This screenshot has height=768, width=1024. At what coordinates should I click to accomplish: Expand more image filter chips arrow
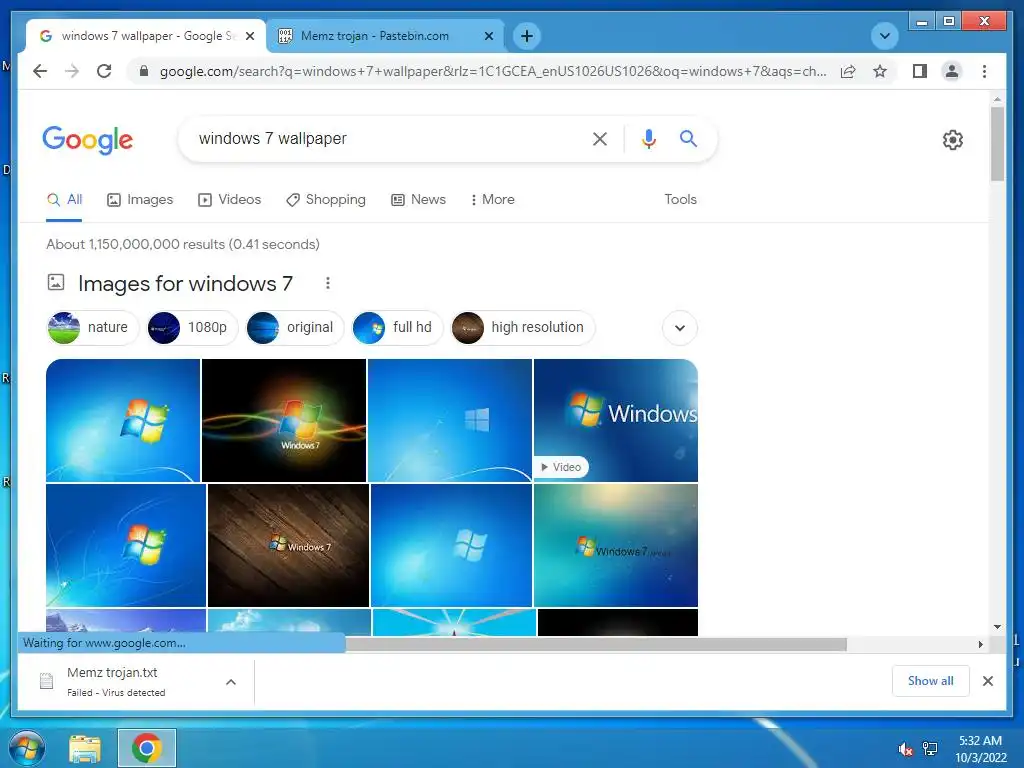680,328
